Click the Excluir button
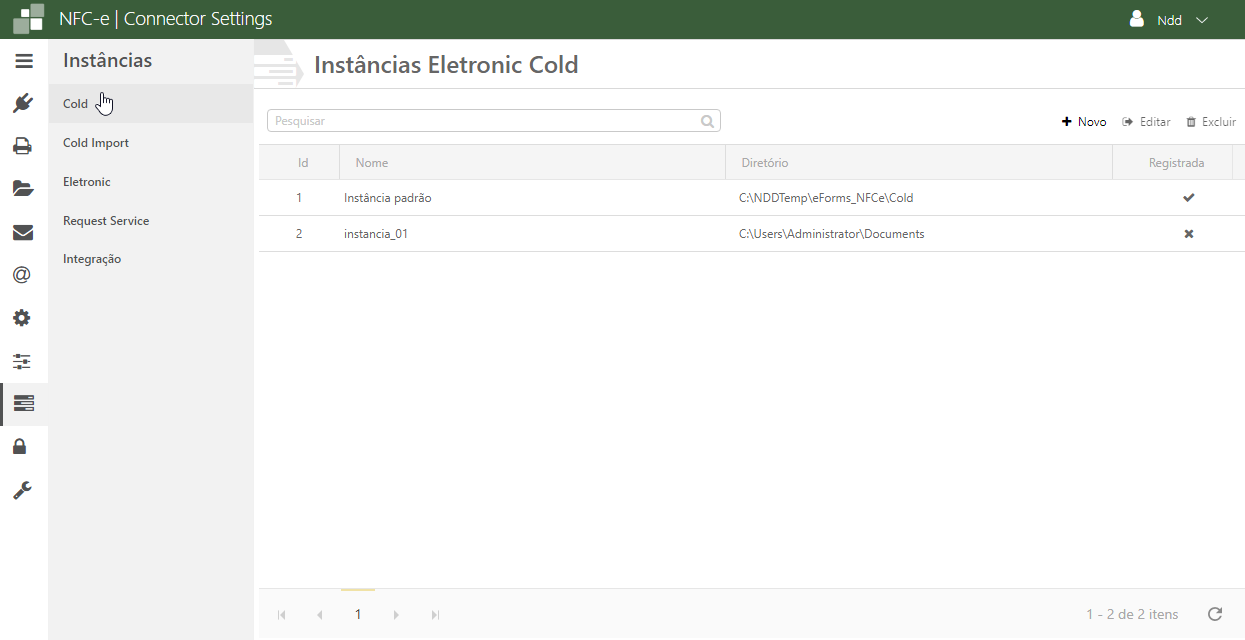1245x640 pixels. 1211,122
